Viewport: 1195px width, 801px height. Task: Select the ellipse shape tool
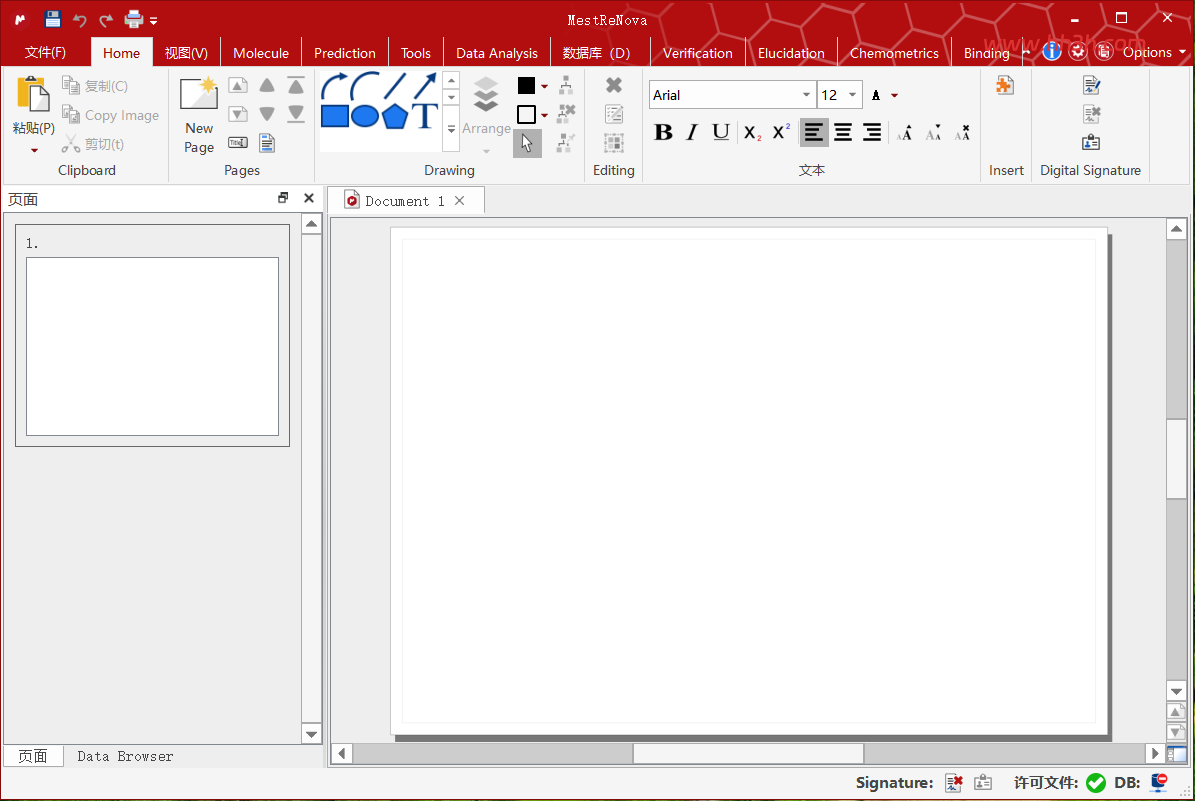(365, 116)
